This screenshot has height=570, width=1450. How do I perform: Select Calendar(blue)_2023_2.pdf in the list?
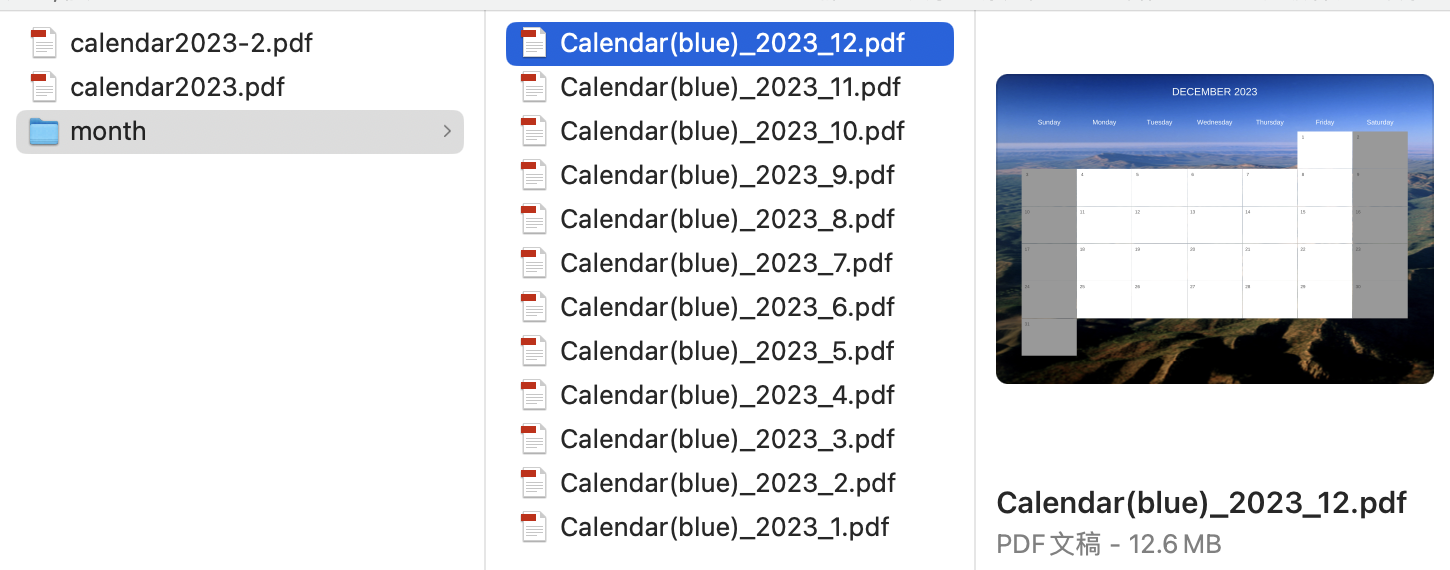[727, 483]
